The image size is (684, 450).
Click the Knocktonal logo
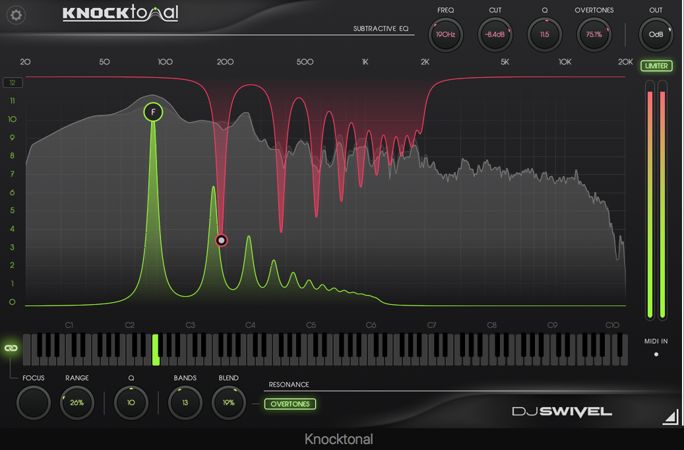click(120, 13)
